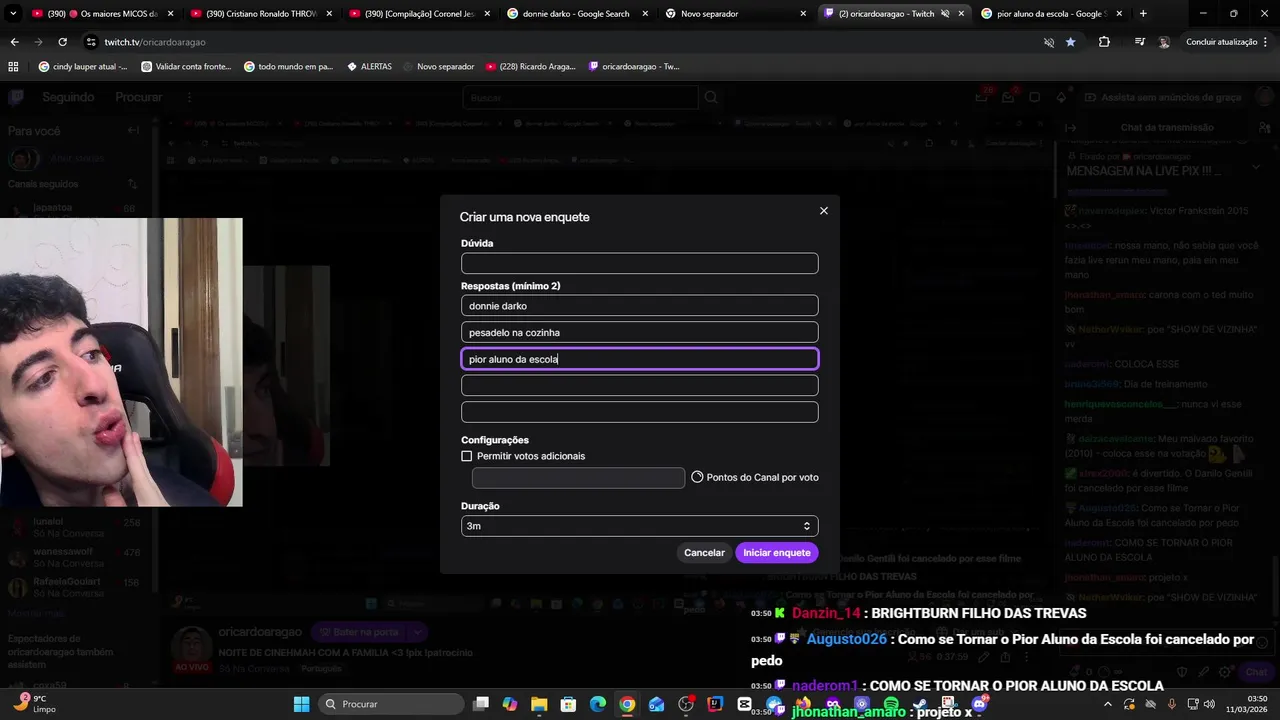Collapse the Para você sidebar arrow
The image size is (1280, 720).
pyautogui.click(x=133, y=130)
